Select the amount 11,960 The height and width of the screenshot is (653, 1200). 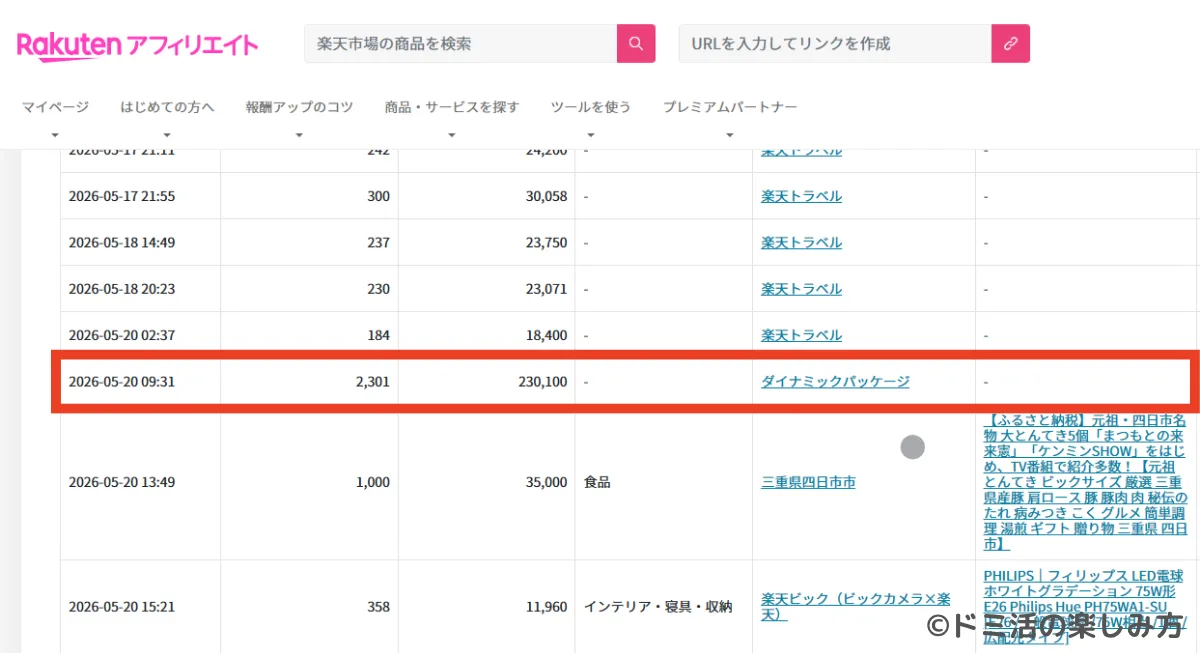[x=546, y=606]
